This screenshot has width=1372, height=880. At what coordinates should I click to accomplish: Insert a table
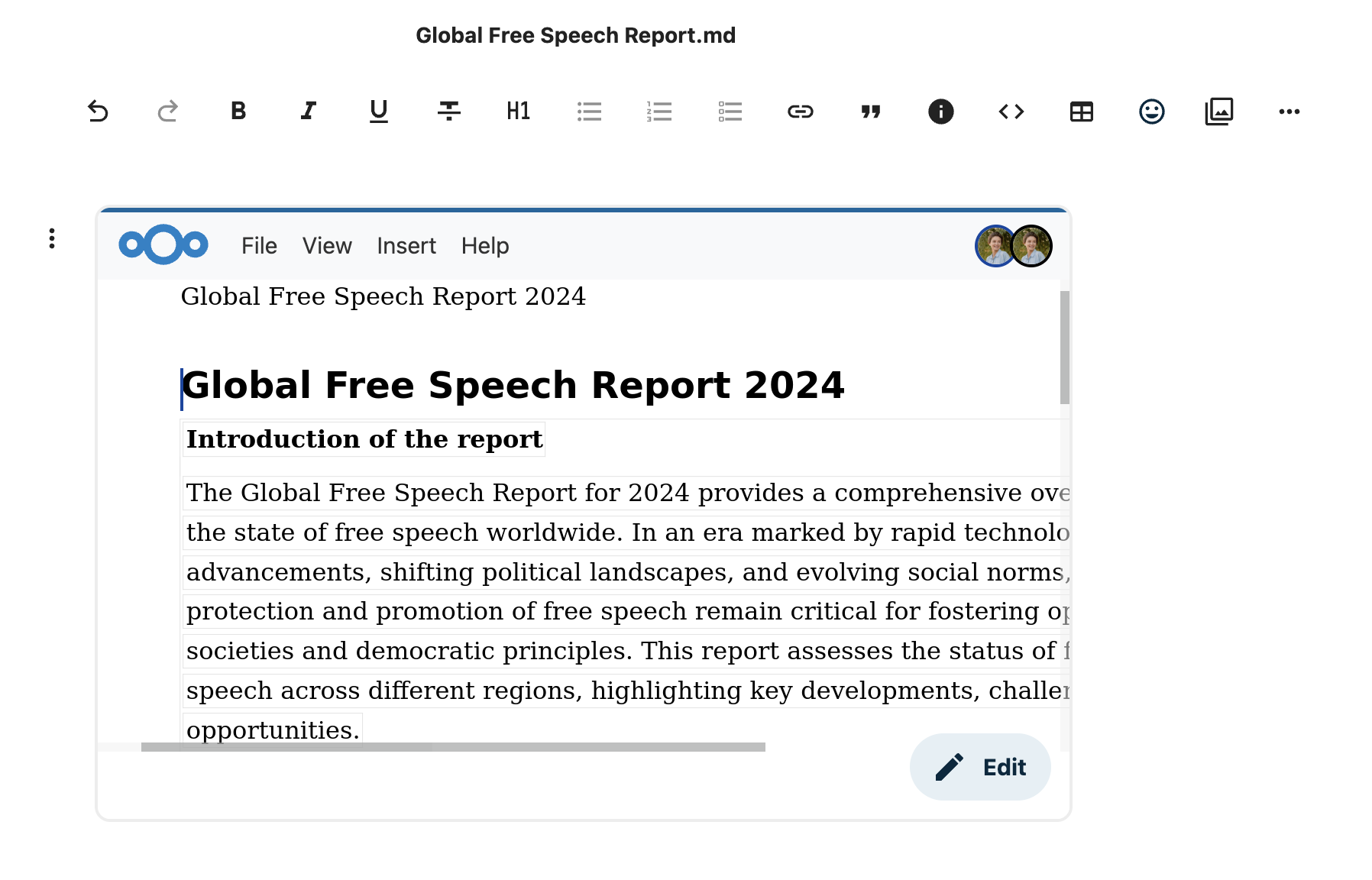[x=1081, y=112]
